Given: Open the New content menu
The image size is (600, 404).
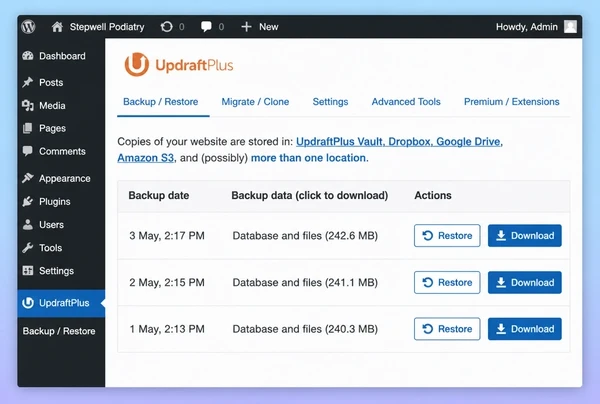Looking at the screenshot, I should click(x=268, y=27).
